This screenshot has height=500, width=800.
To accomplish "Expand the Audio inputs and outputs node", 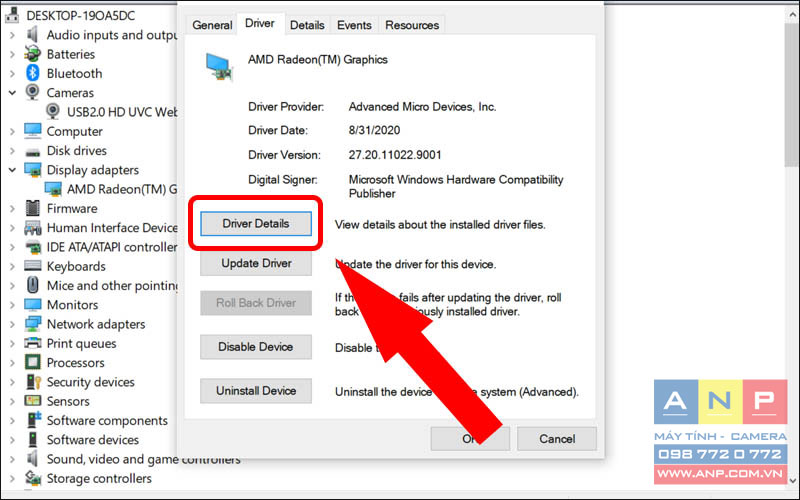I will [12, 35].
